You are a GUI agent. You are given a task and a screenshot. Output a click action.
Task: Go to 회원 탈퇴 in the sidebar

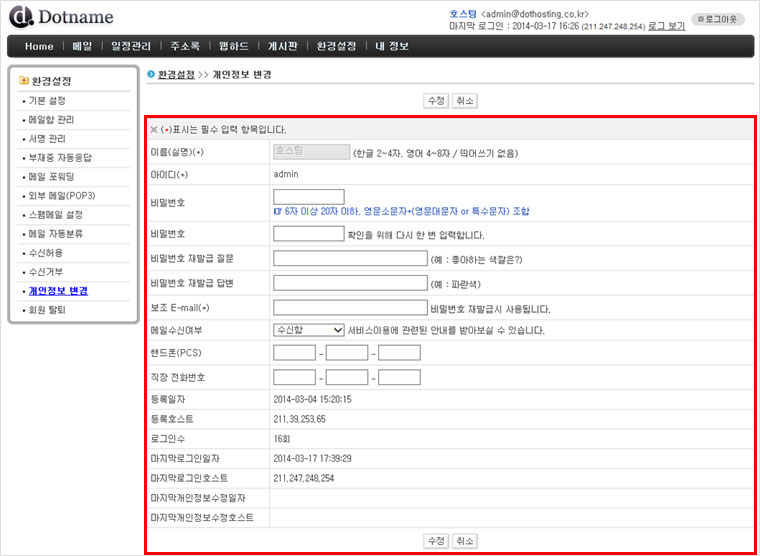pos(47,310)
